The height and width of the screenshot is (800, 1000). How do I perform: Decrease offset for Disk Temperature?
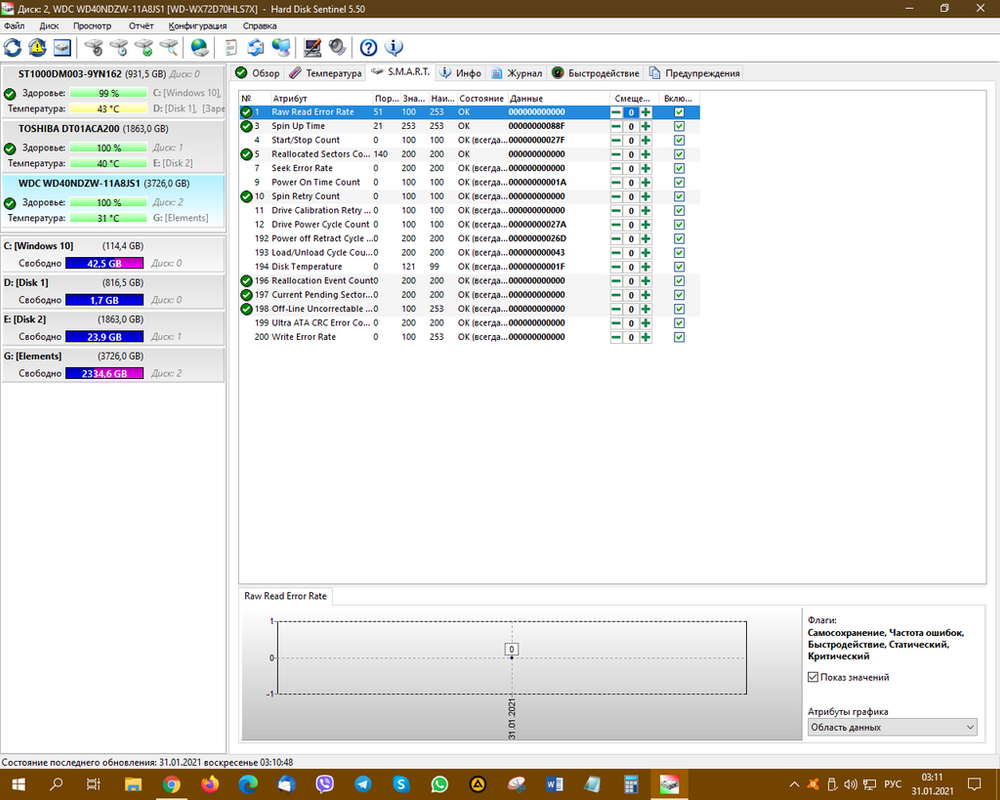[x=616, y=267]
